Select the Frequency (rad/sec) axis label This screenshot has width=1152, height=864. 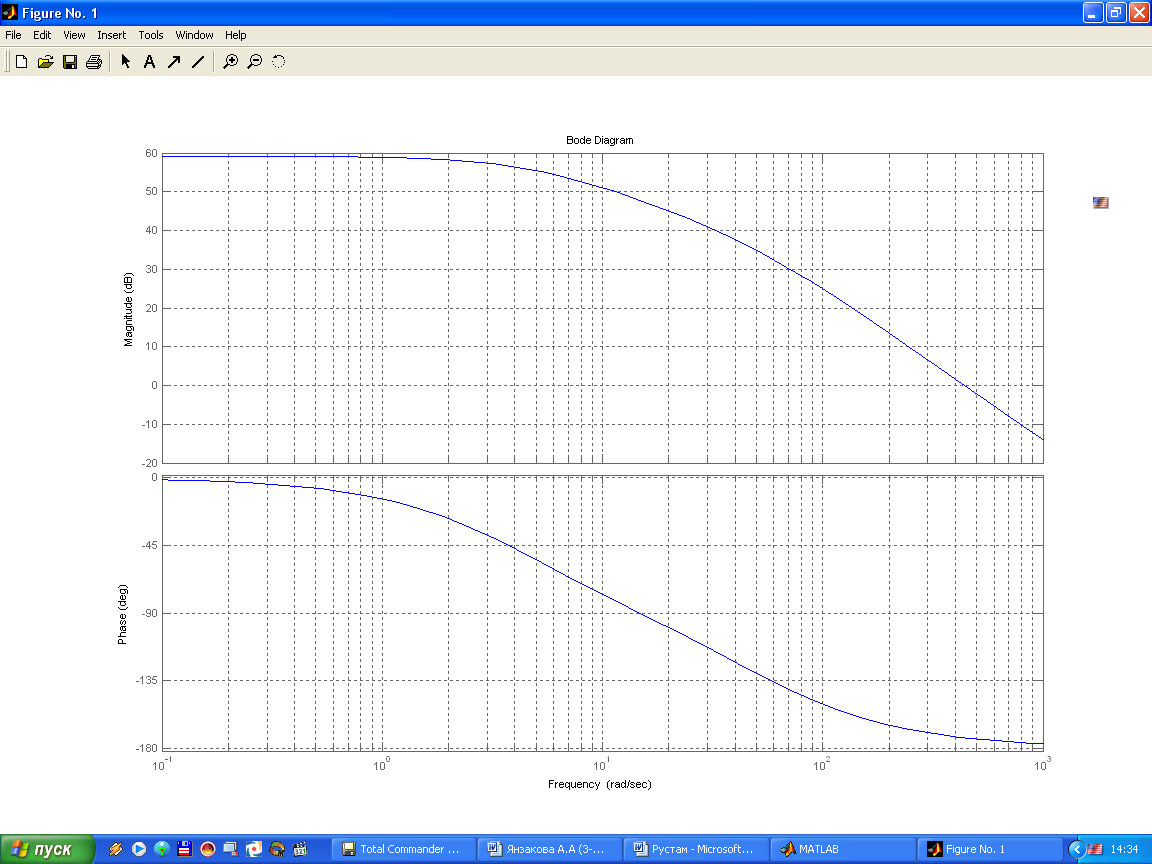(x=600, y=784)
